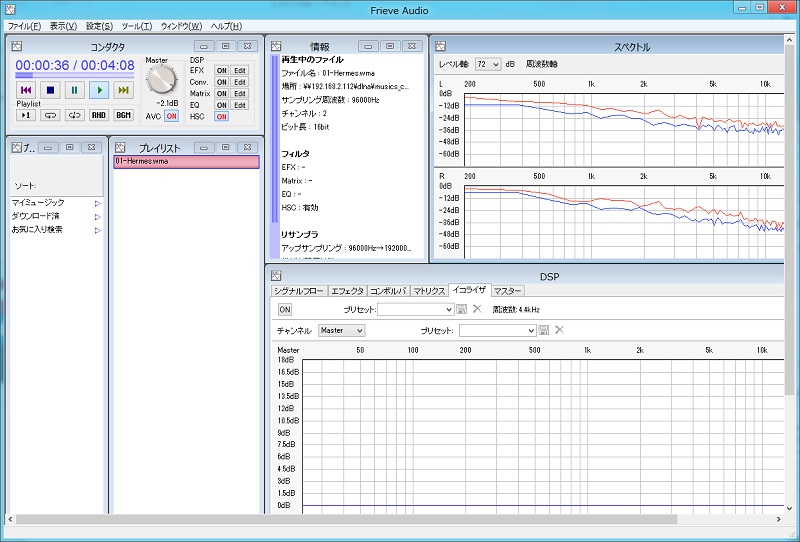Open the Master channel dropdown
The height and width of the screenshot is (542, 800).
coord(342,330)
